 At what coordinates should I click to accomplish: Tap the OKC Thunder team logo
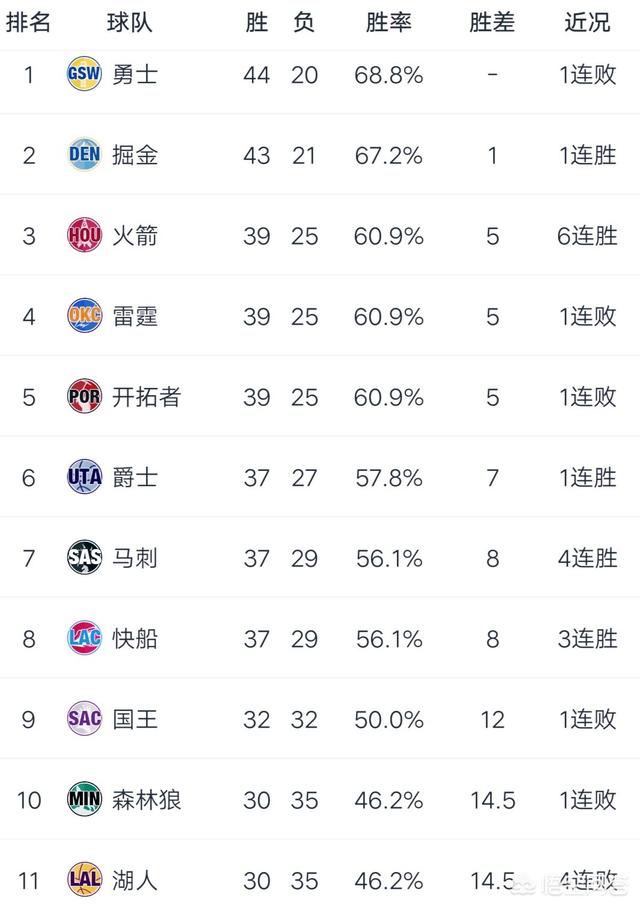[84, 315]
